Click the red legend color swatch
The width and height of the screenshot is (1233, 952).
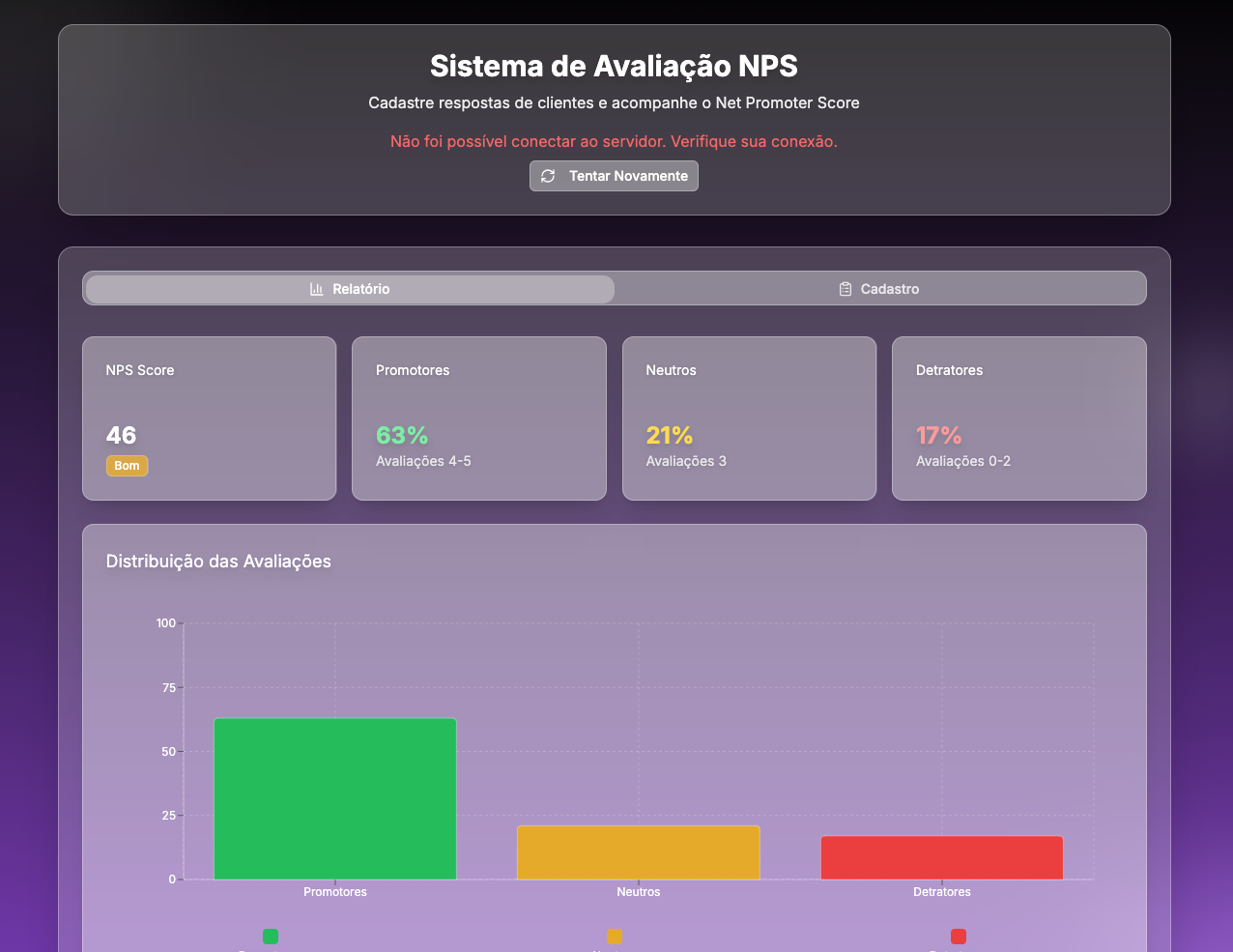click(959, 936)
